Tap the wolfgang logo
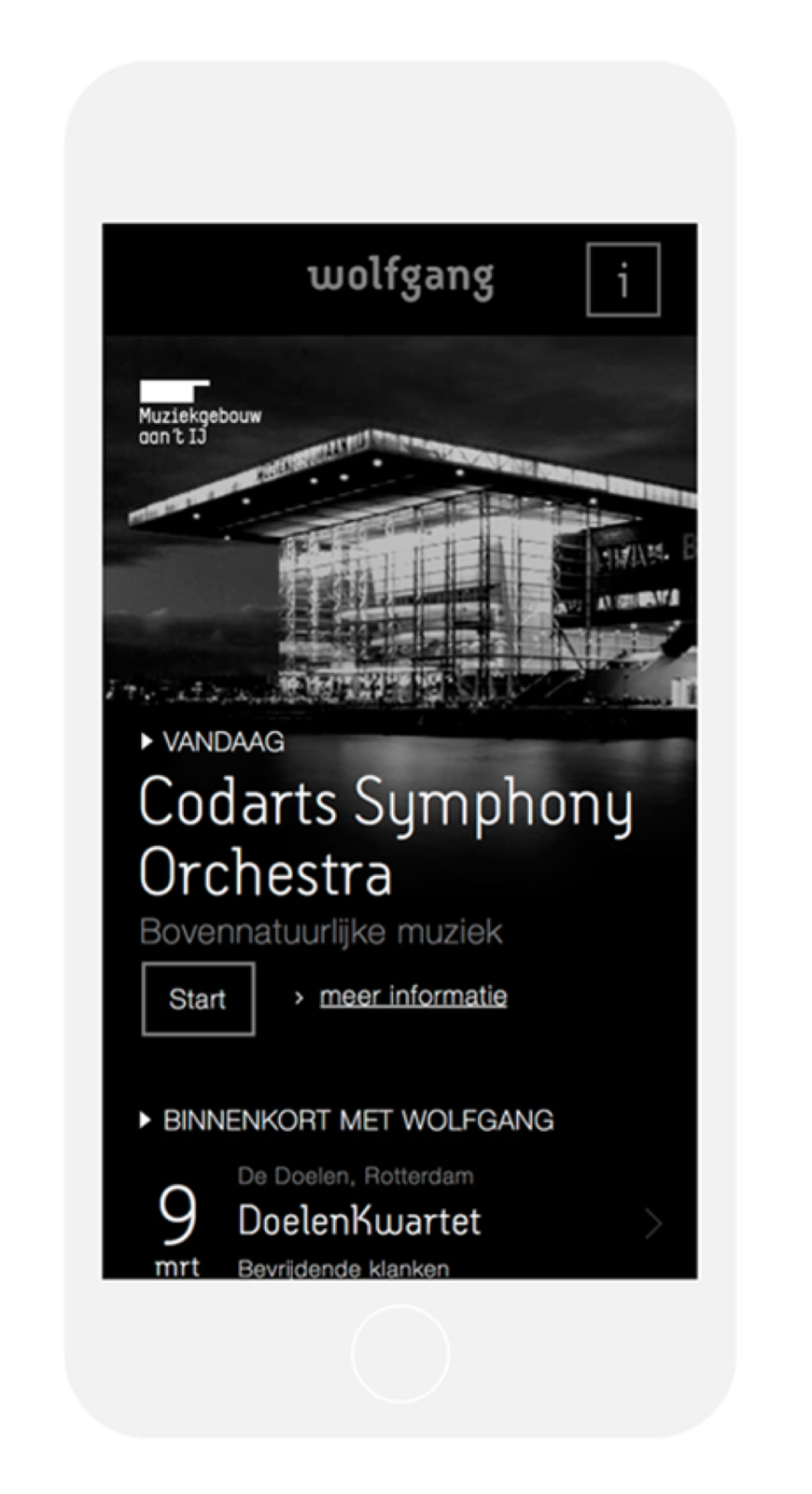Image resolution: width=812 pixels, height=1494 pixels. [x=400, y=279]
